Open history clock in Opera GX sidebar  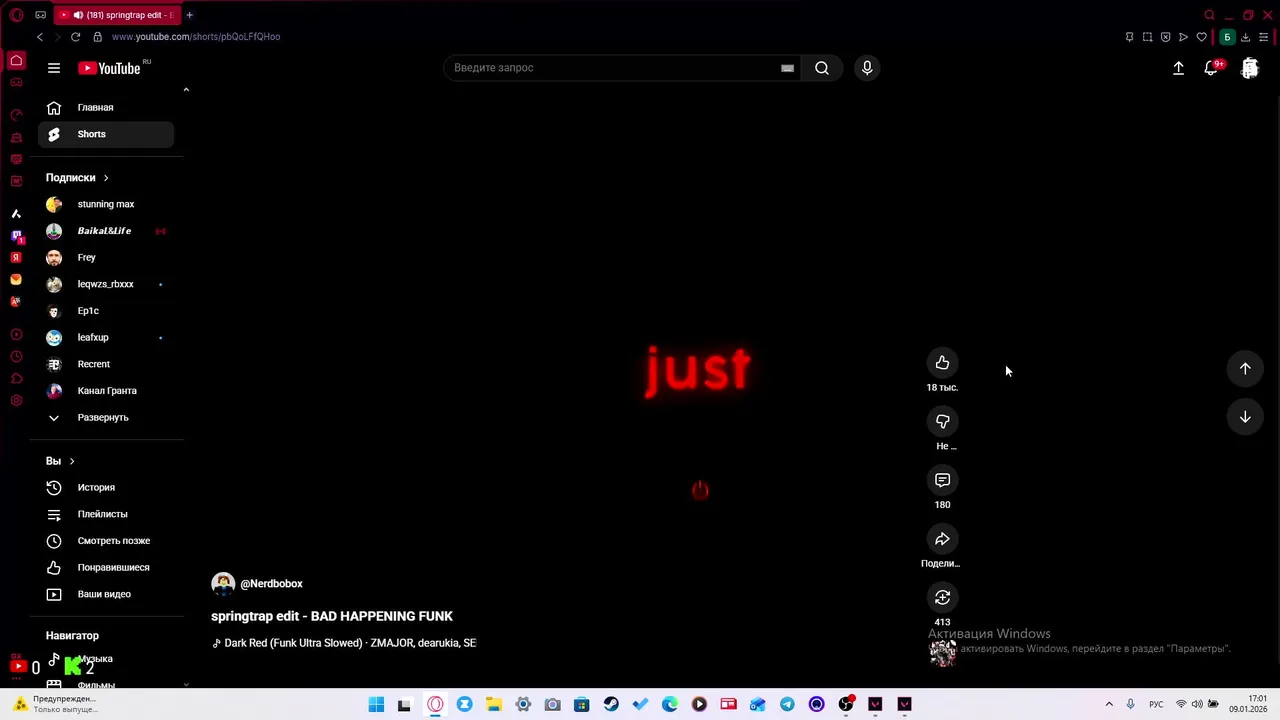click(16, 357)
